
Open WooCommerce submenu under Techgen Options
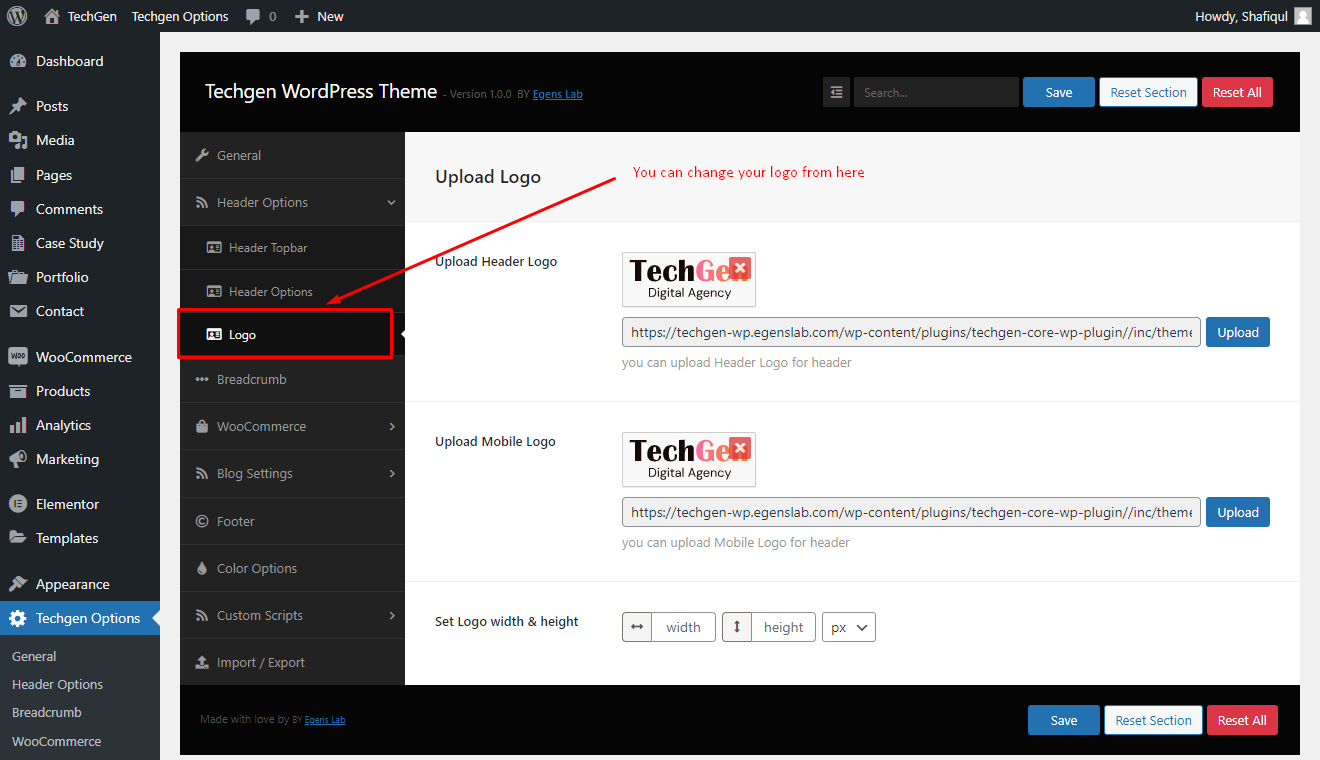click(x=56, y=741)
